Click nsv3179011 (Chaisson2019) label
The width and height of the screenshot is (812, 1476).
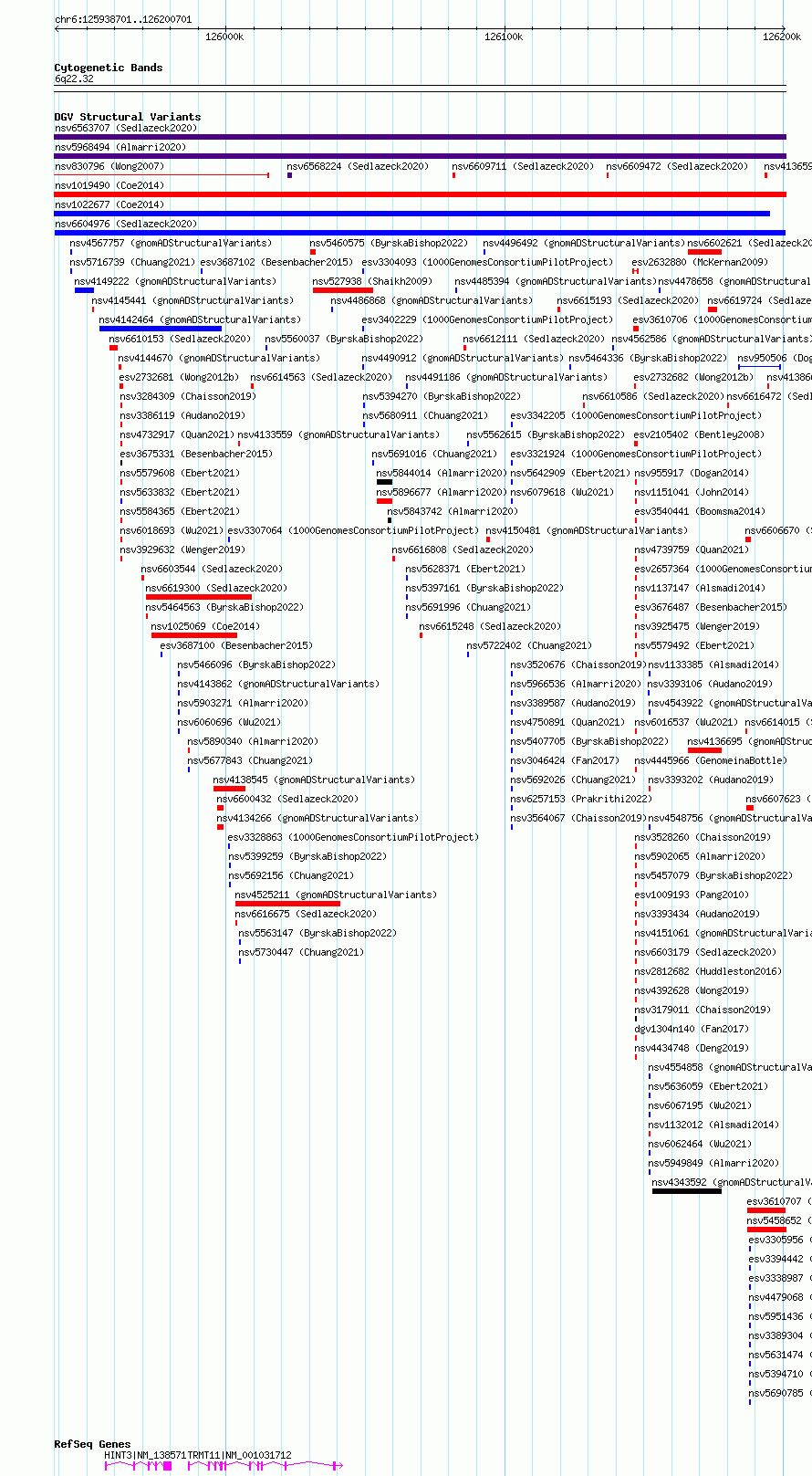pyautogui.click(x=703, y=1010)
